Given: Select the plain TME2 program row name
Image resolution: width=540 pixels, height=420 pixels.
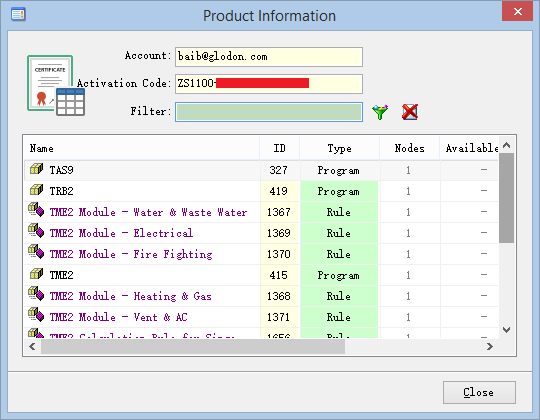Looking at the screenshot, I should click(61, 275).
